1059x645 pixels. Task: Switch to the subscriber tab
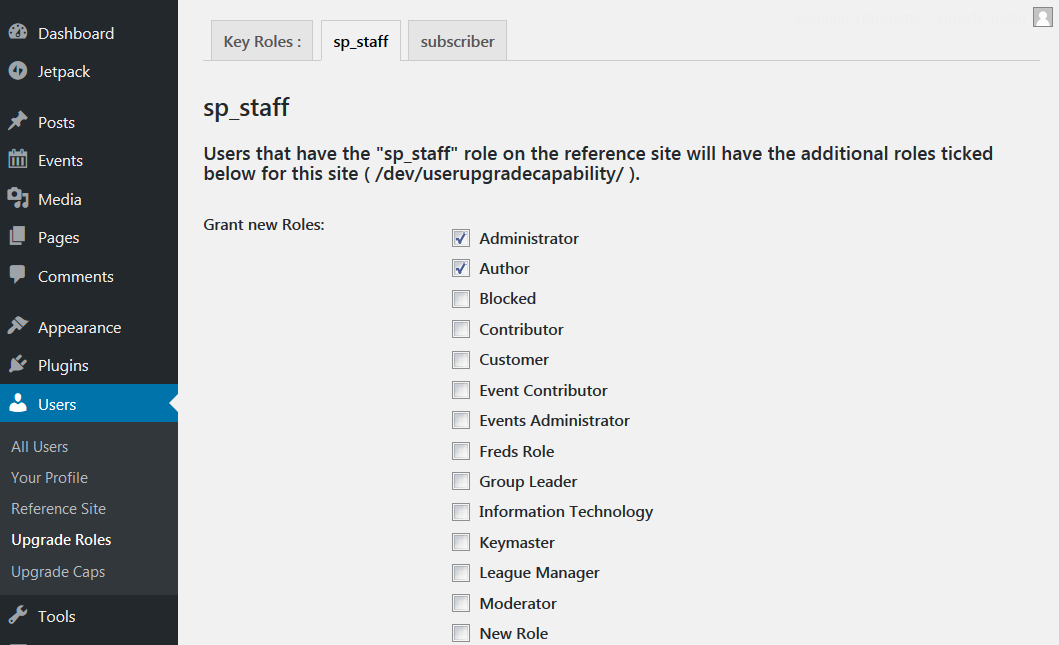pos(457,41)
